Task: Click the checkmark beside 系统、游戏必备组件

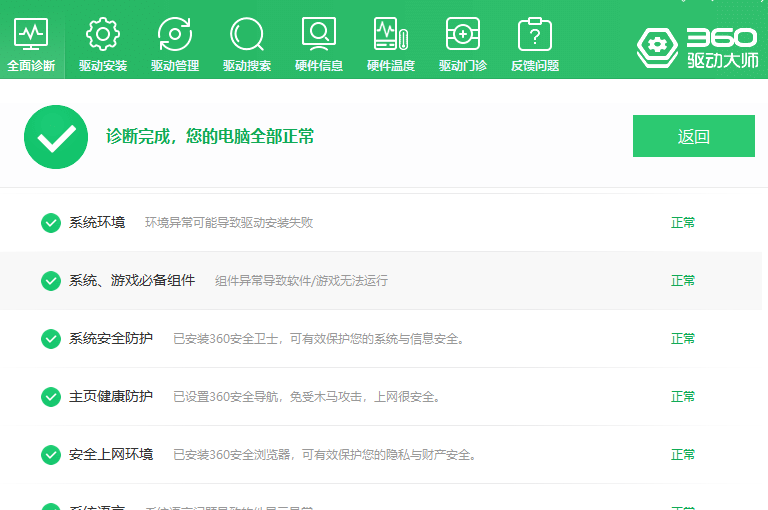Action: [x=51, y=281]
